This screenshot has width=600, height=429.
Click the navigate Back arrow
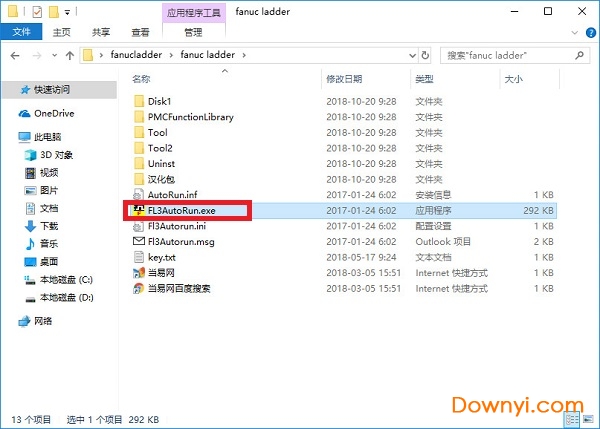[x=14, y=52]
